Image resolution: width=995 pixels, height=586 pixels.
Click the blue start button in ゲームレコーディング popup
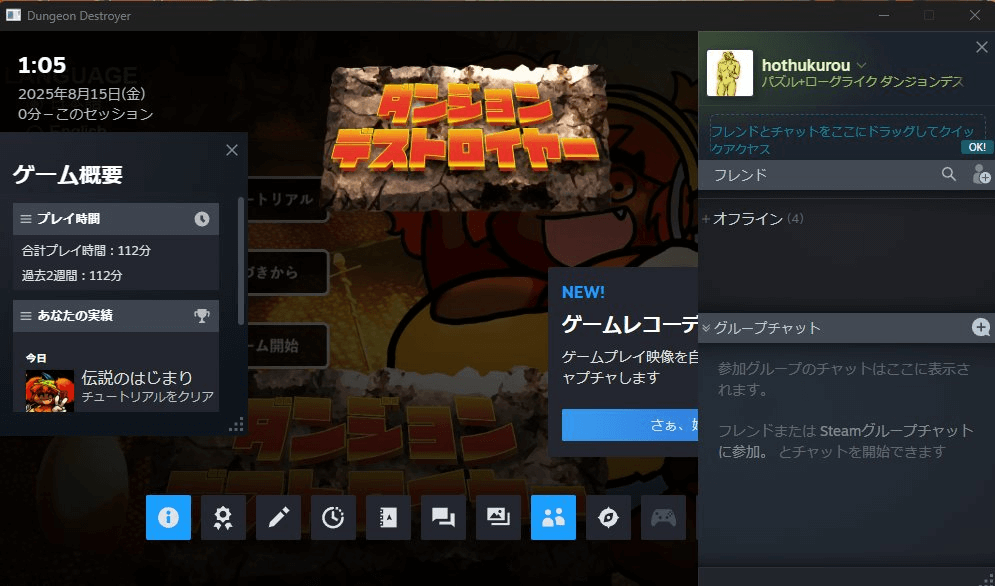click(x=629, y=425)
